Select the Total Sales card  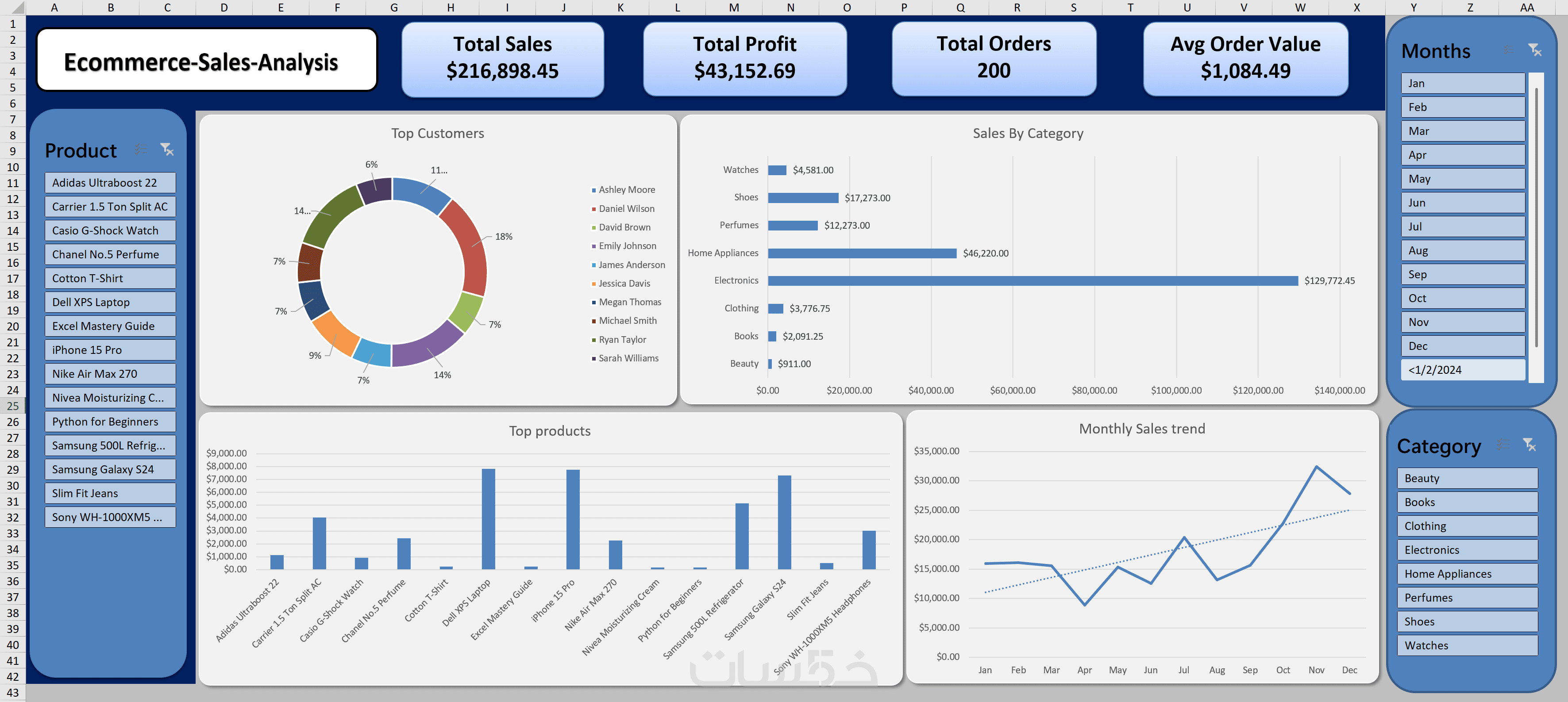click(502, 59)
